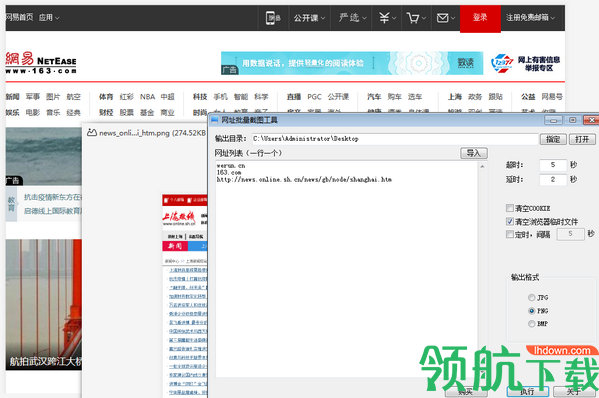The image size is (599, 398).
Task: Open the shopping cart icon menu
Action: coord(416,18)
